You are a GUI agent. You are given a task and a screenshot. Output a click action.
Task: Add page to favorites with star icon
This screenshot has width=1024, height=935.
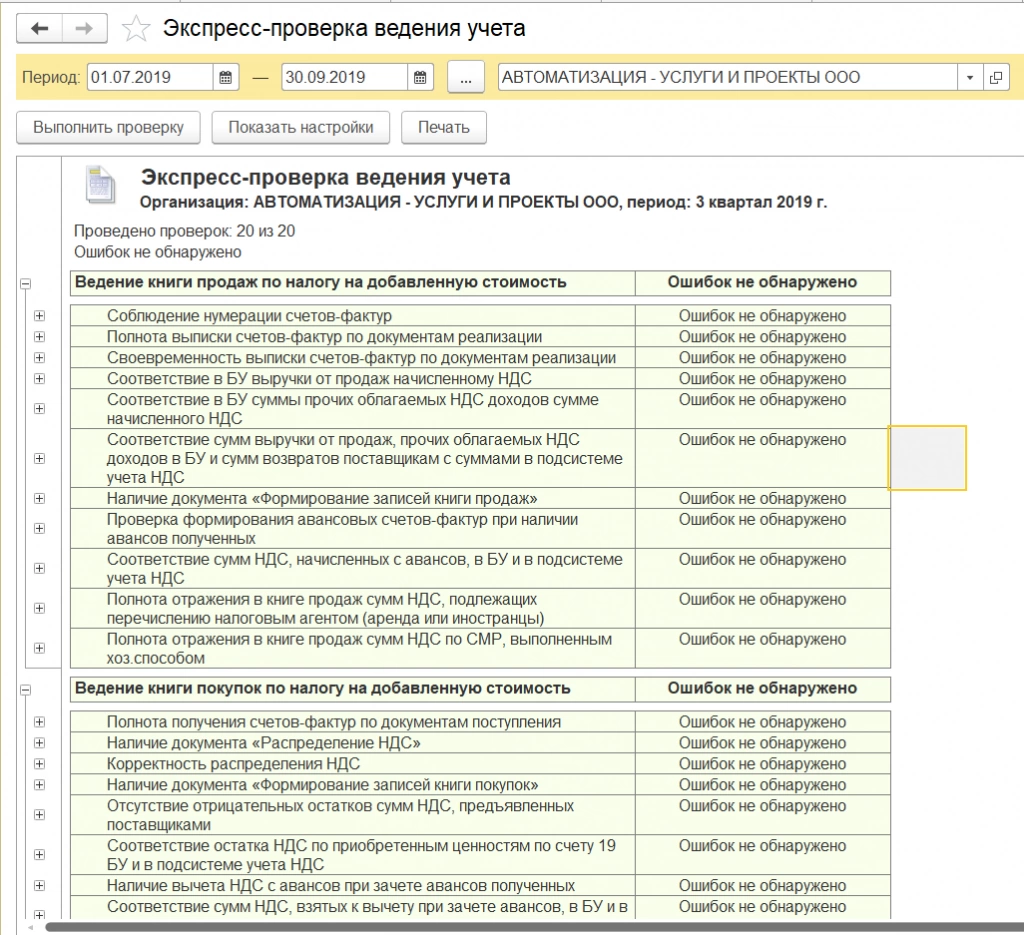point(135,30)
